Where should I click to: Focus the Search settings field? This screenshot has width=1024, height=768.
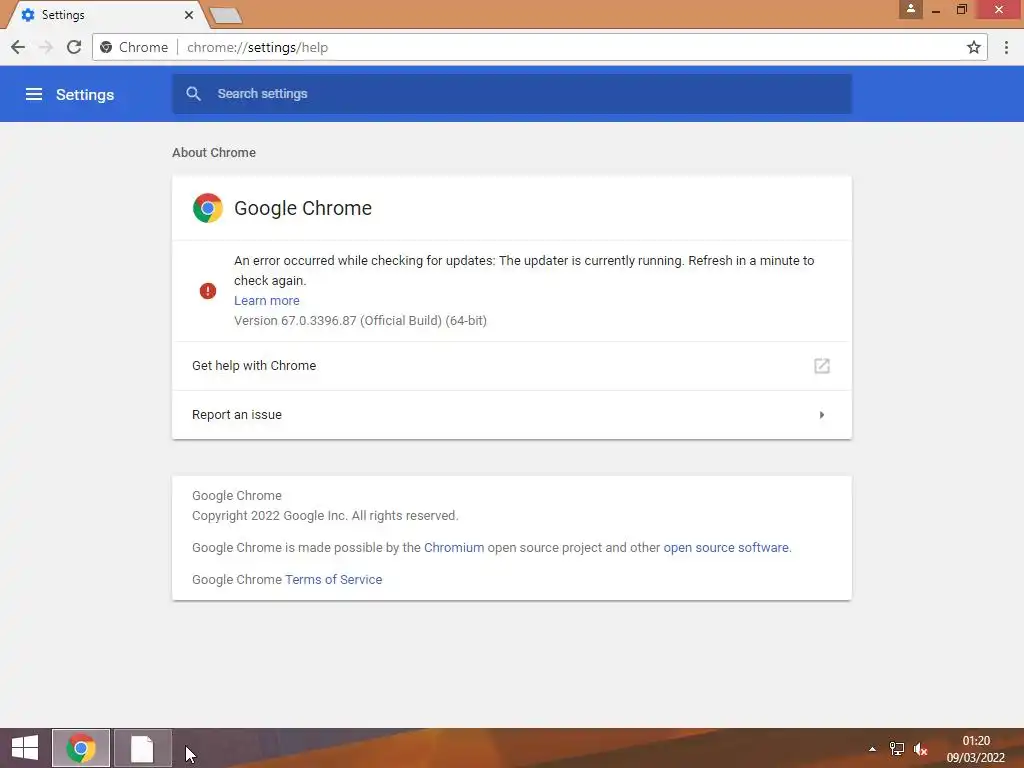coord(511,94)
